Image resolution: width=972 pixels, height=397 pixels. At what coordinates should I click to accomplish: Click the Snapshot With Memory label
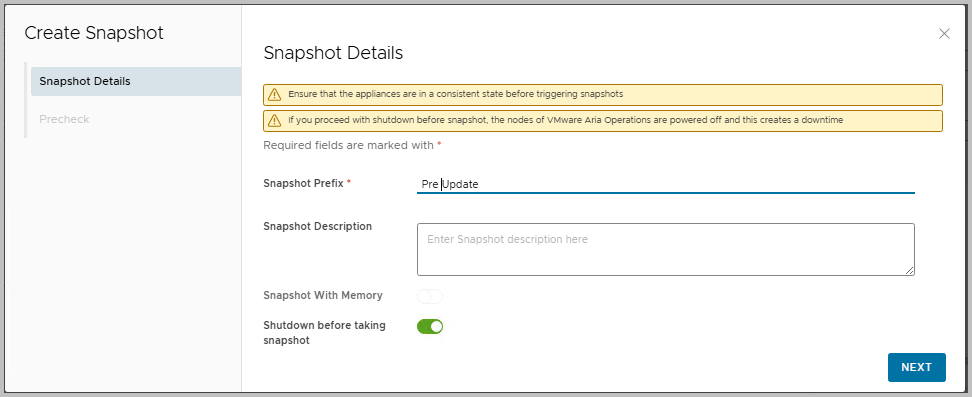point(323,295)
